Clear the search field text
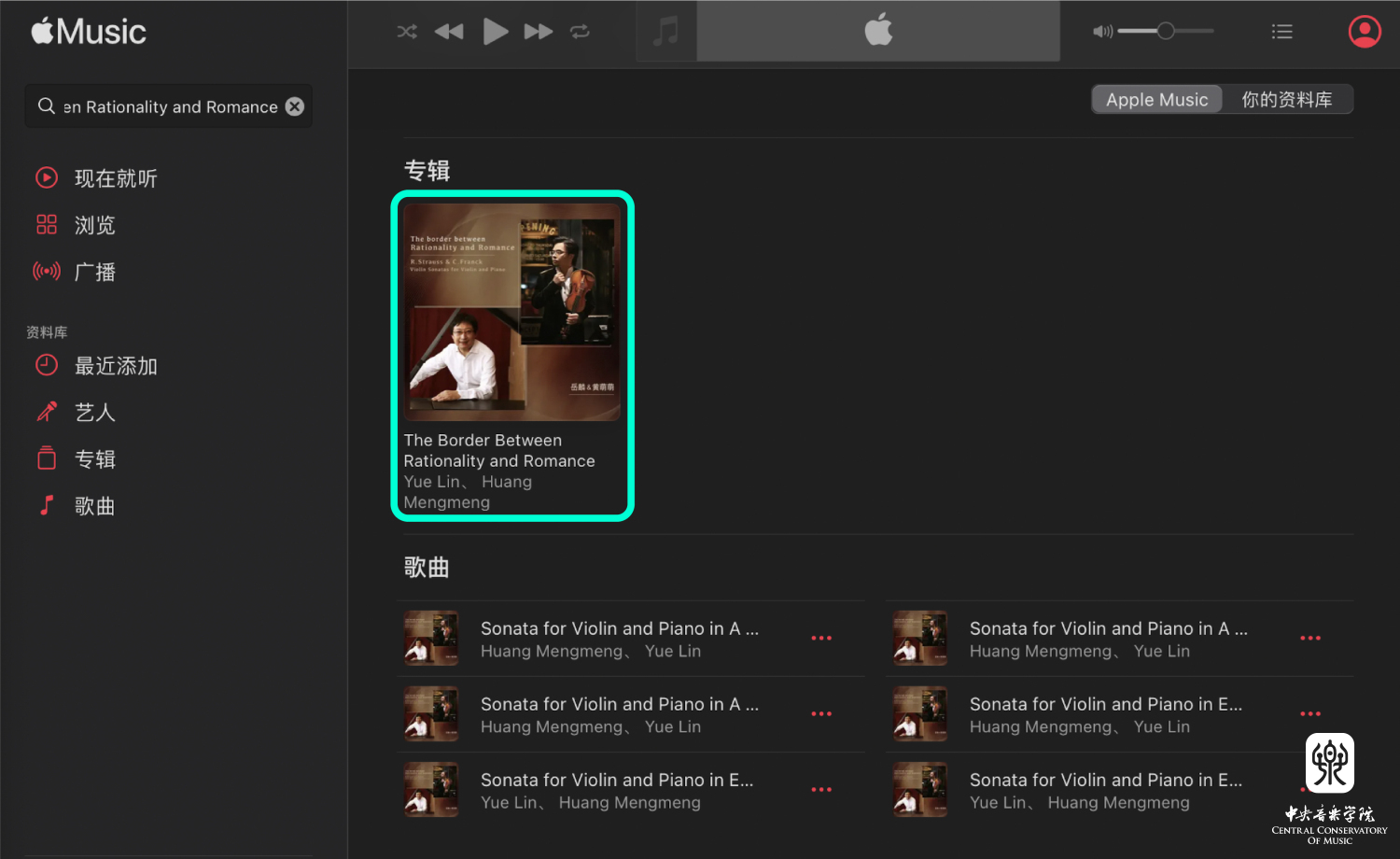 click(295, 106)
